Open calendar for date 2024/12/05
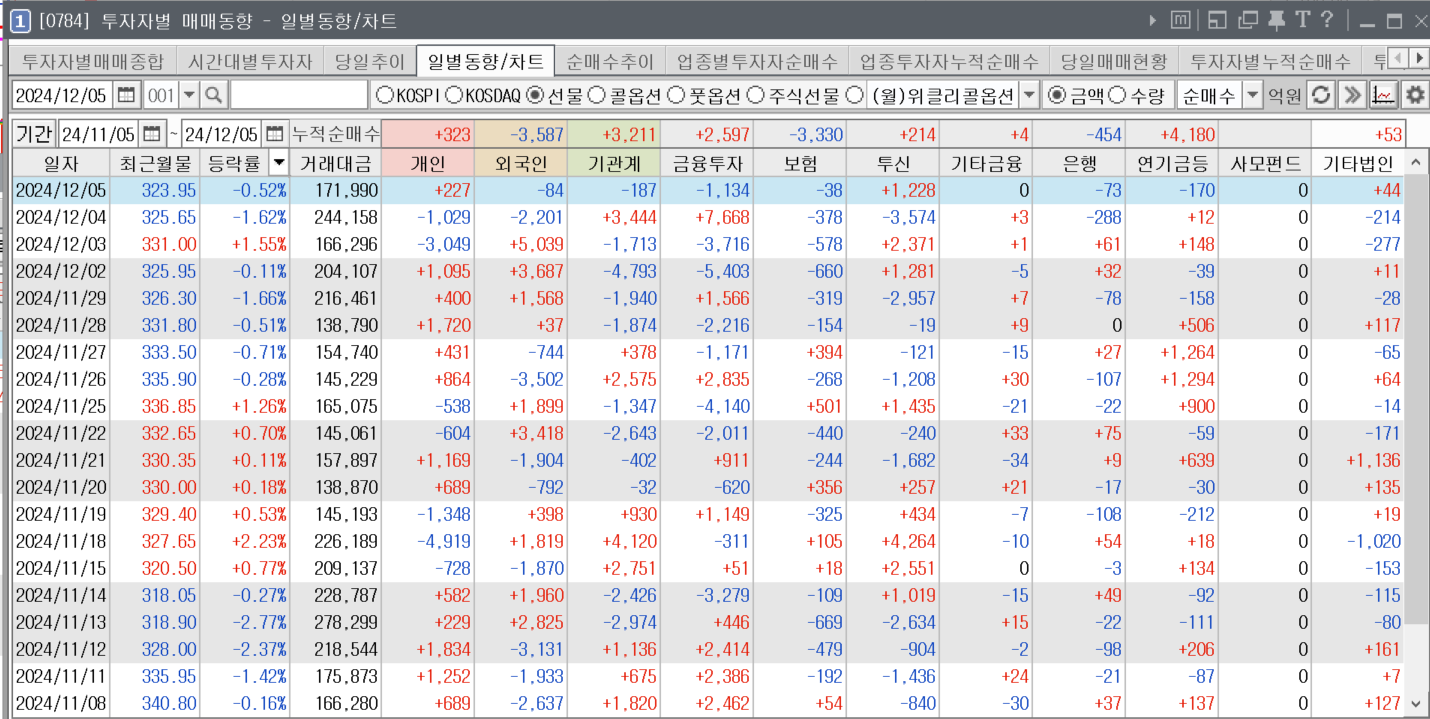Screen dimensions: 1430x719 tap(126, 96)
